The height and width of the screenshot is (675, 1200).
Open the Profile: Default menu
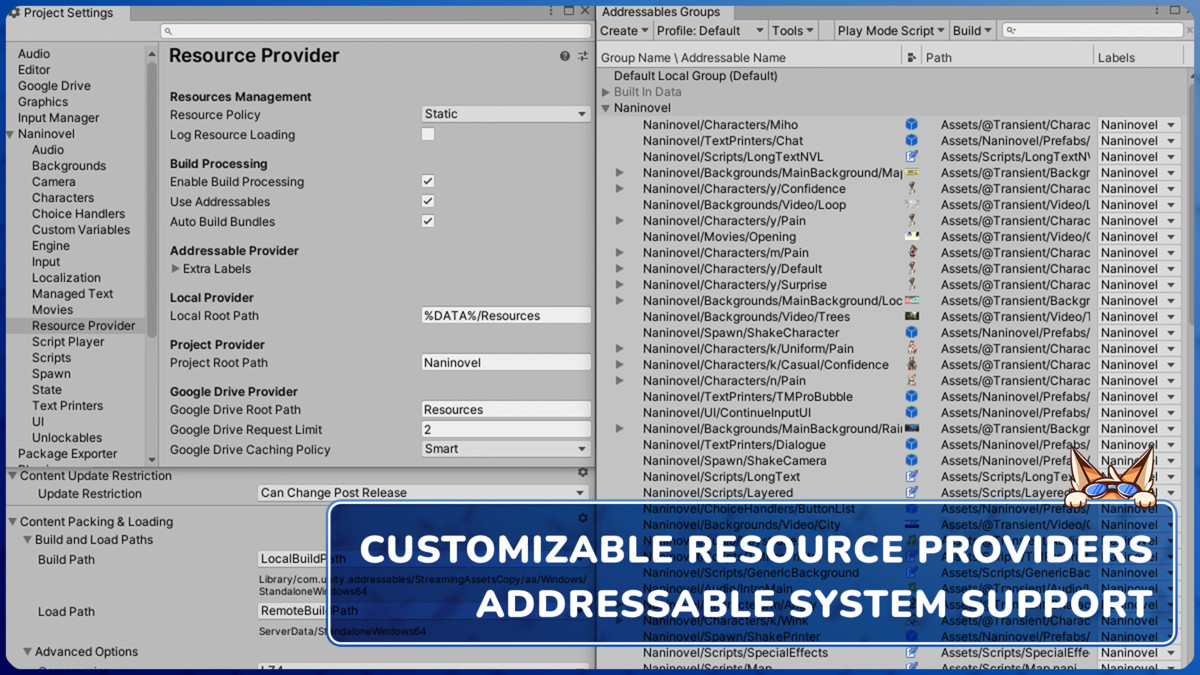pos(710,31)
